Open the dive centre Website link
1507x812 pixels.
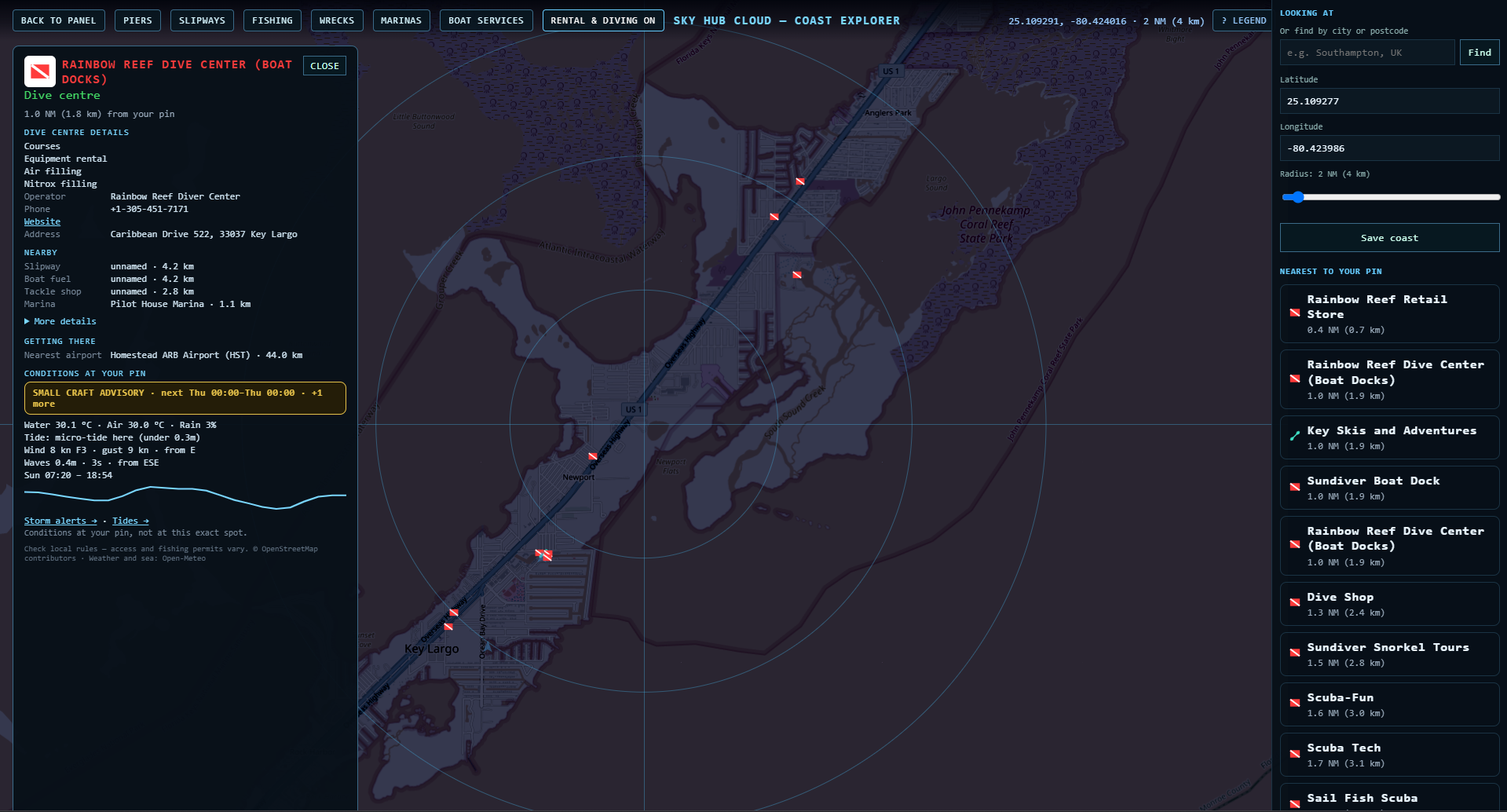(42, 221)
